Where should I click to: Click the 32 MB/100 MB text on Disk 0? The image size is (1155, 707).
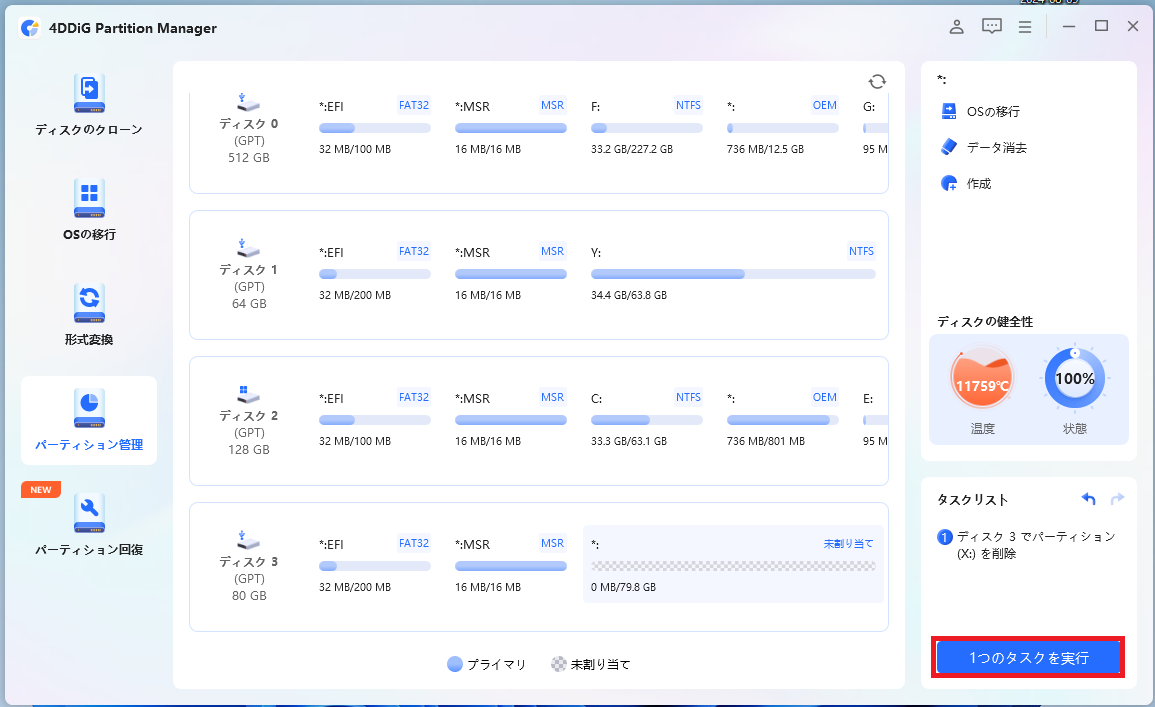click(355, 149)
